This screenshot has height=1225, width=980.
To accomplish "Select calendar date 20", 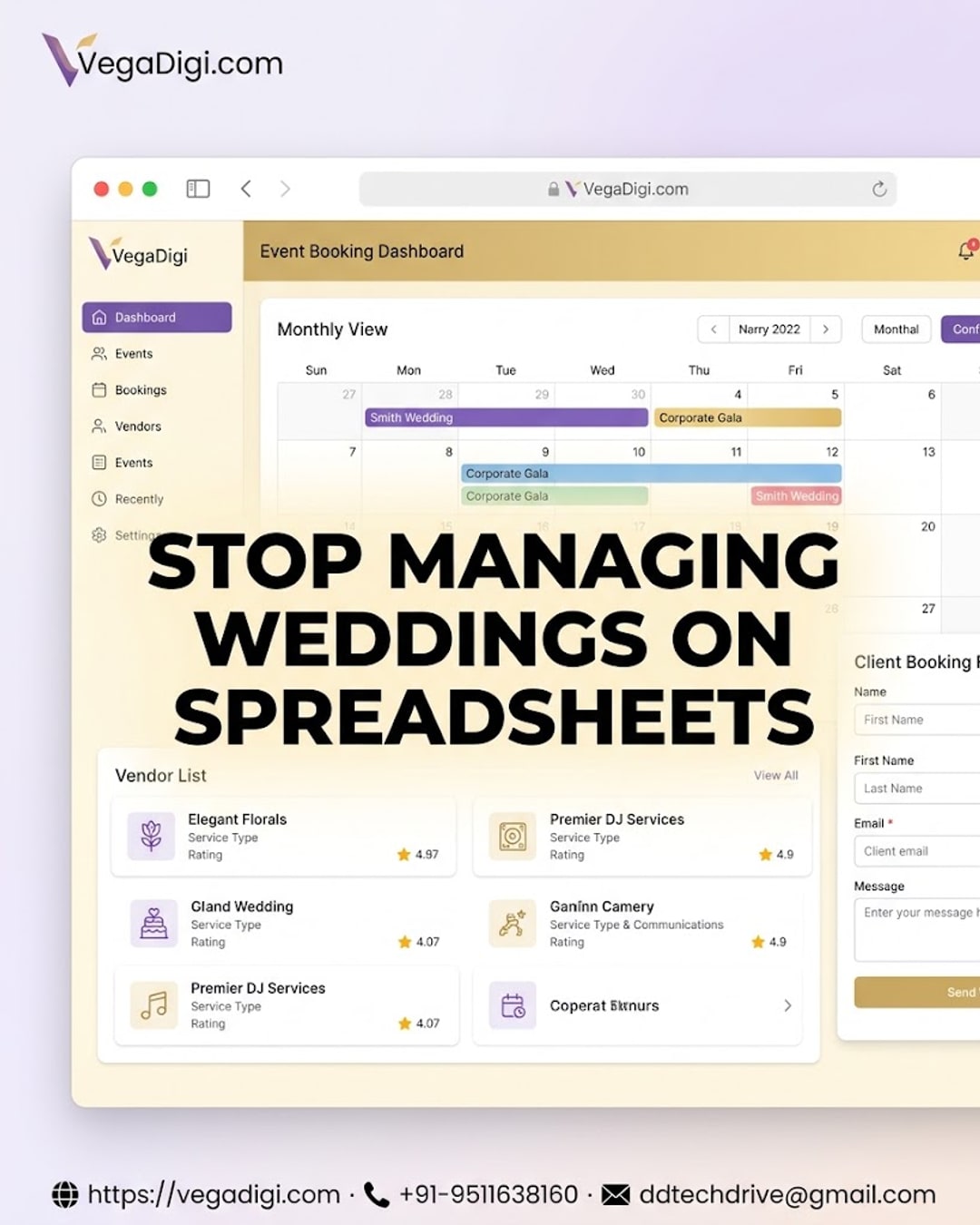I will [x=928, y=526].
